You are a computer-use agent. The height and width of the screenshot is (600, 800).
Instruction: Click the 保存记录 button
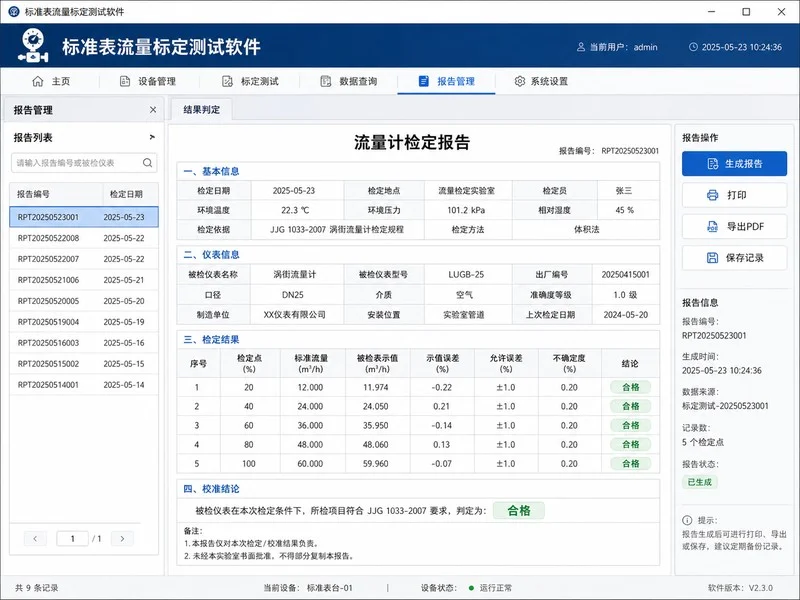[734, 258]
